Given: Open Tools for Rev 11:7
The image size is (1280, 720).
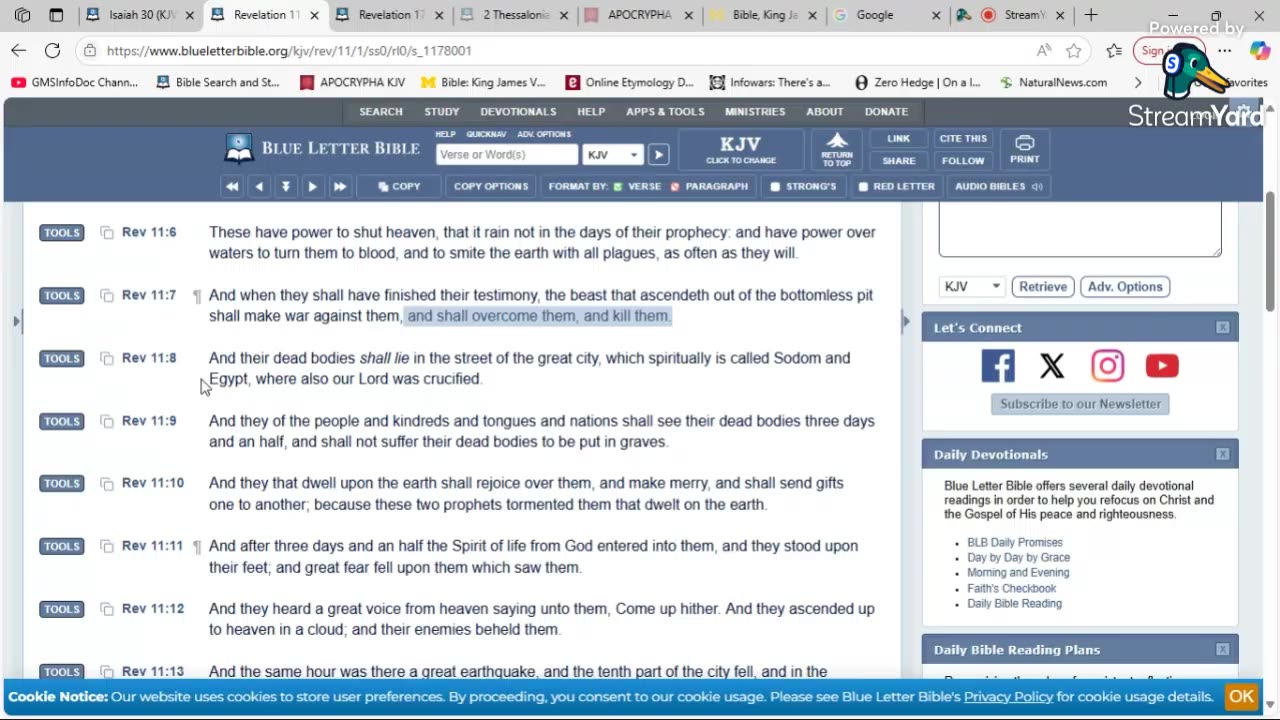Looking at the screenshot, I should click(x=62, y=296).
